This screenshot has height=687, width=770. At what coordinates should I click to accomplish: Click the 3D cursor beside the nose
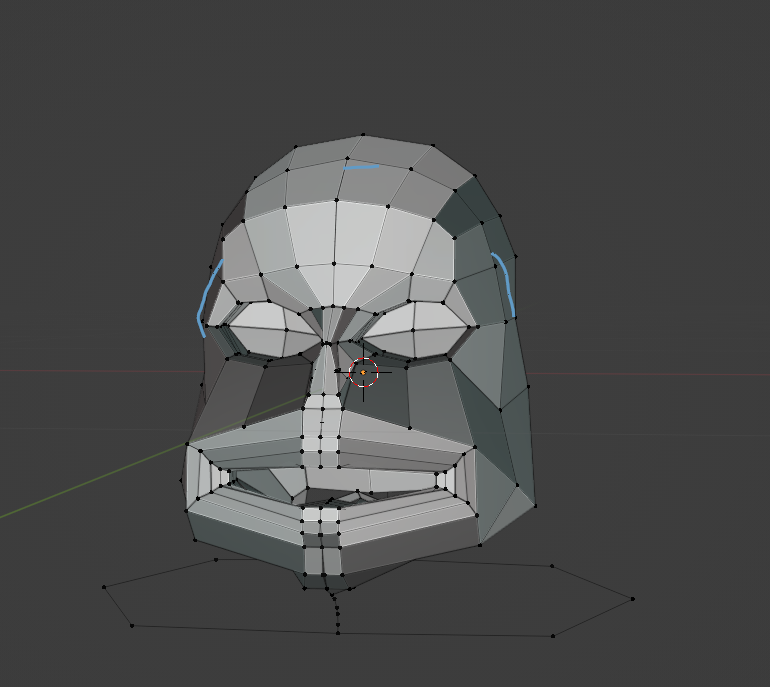point(363,372)
